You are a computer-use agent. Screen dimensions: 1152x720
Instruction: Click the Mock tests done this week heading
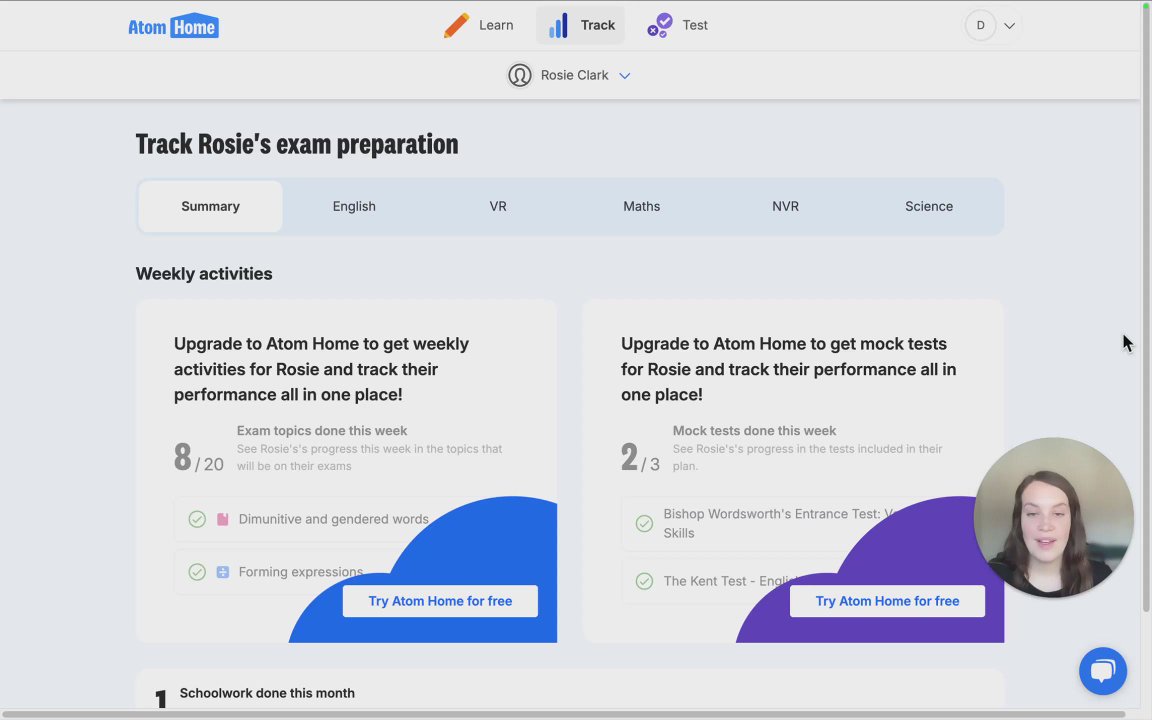(x=755, y=431)
